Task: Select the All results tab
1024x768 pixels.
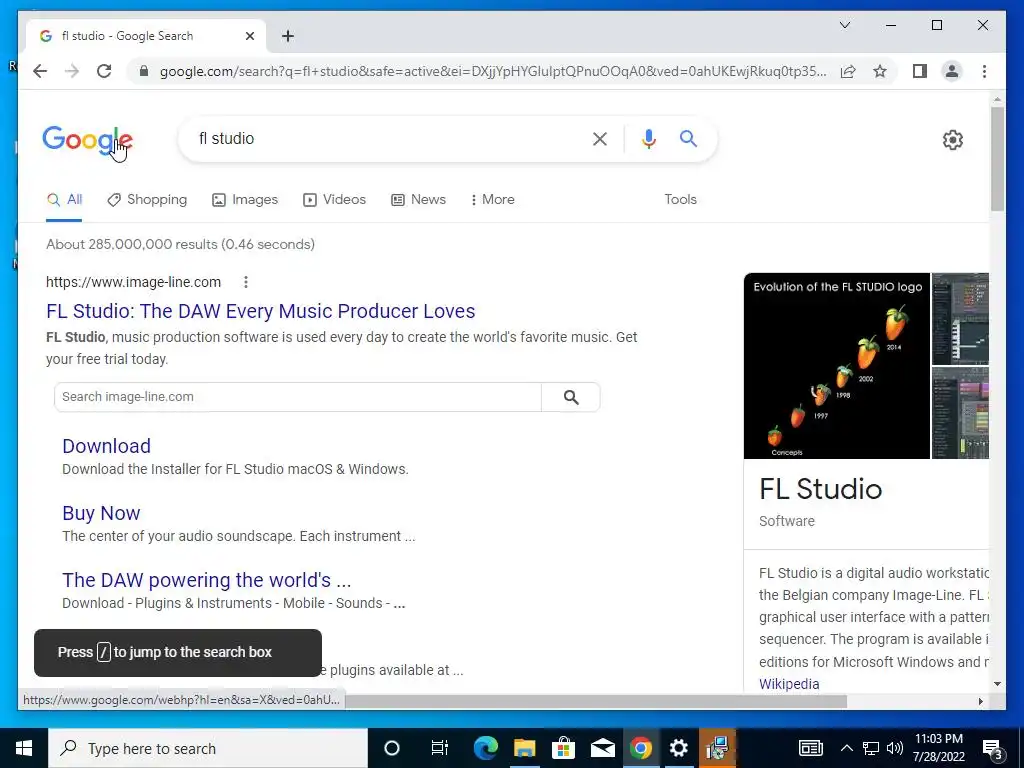Action: (64, 199)
